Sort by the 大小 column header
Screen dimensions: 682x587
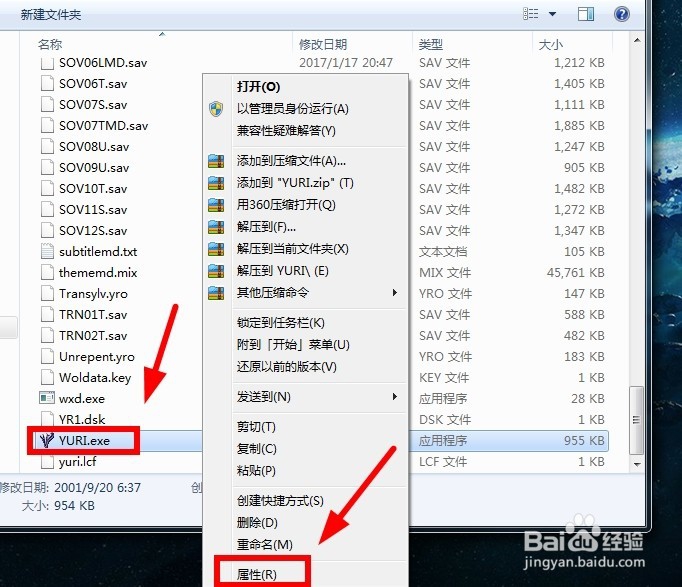550,44
